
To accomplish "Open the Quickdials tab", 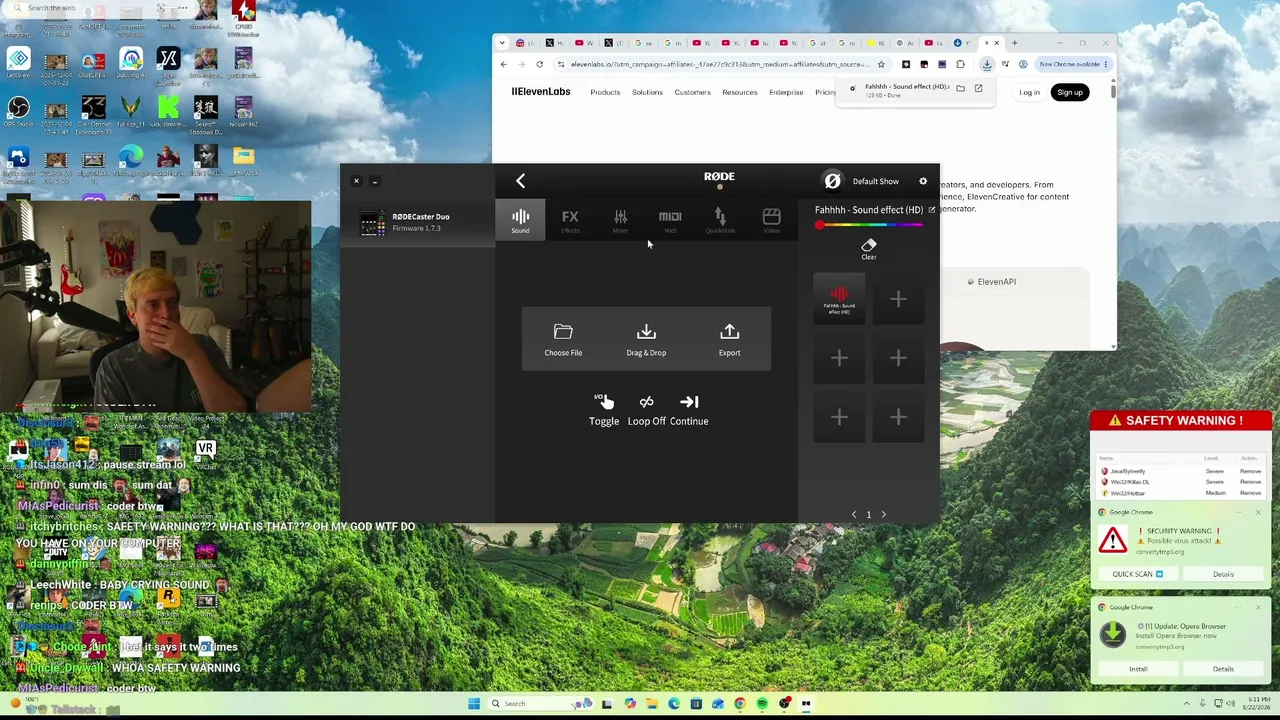I will [x=720, y=221].
